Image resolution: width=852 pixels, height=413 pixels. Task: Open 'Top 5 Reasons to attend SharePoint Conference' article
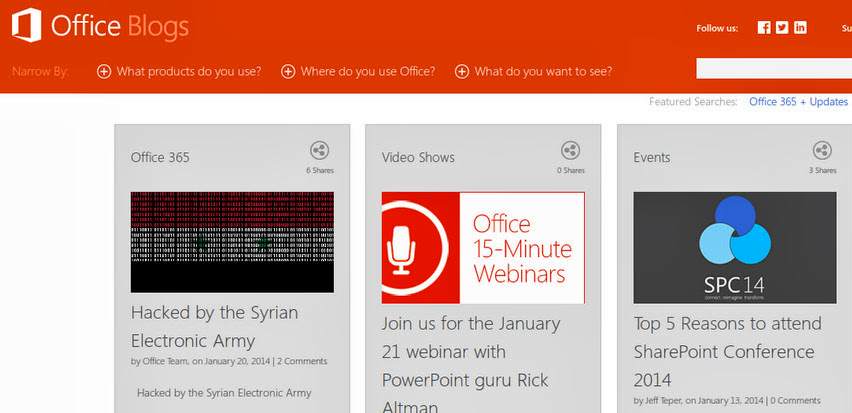[x=728, y=352]
